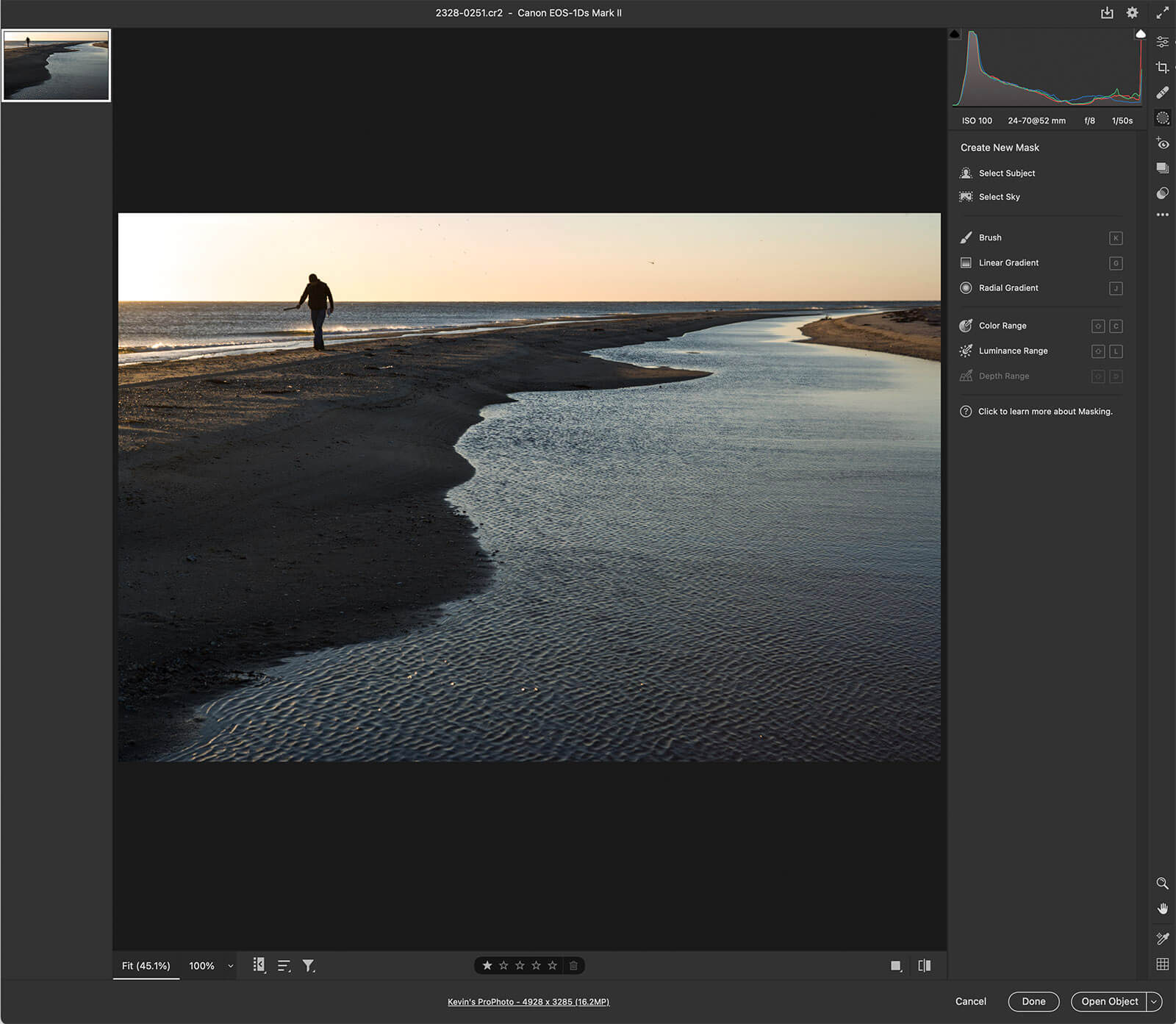Select the Hand tool
The width and height of the screenshot is (1176, 1024).
click(1163, 909)
